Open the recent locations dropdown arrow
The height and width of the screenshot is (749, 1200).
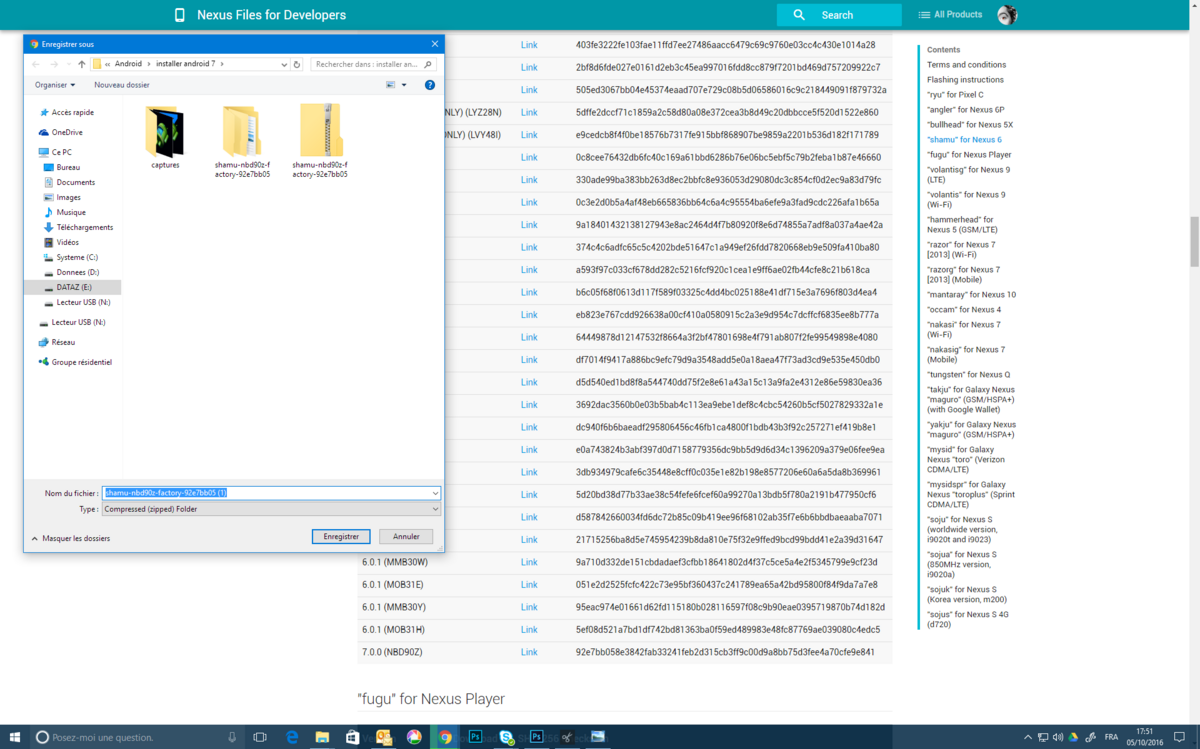tap(68, 64)
